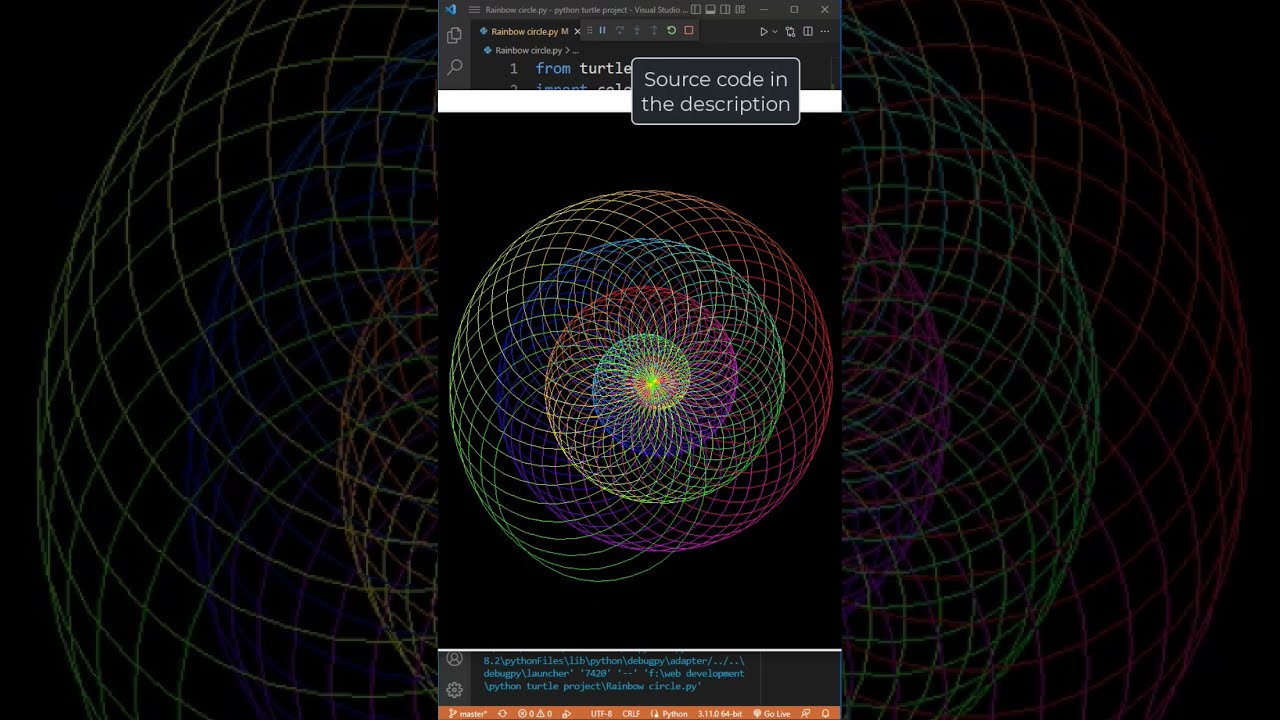
Task: Toggle the bottom panel layout icon
Action: pos(710,10)
